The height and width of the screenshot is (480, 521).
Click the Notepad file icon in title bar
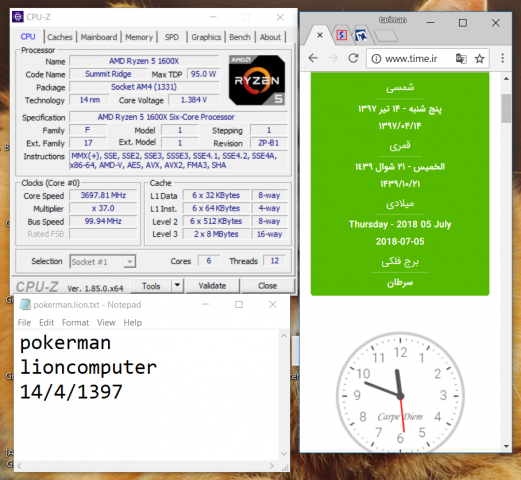[x=25, y=305]
